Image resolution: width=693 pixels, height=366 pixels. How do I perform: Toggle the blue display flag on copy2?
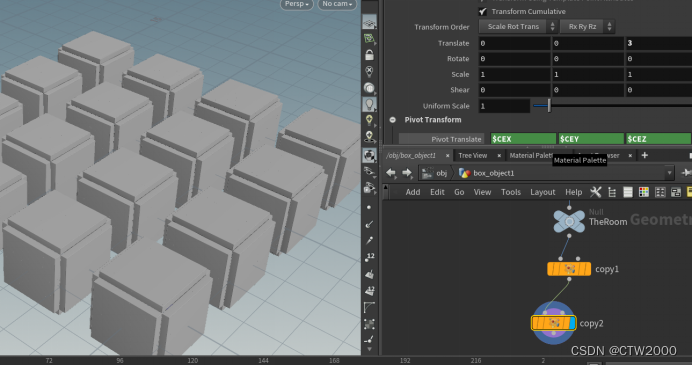click(573, 323)
